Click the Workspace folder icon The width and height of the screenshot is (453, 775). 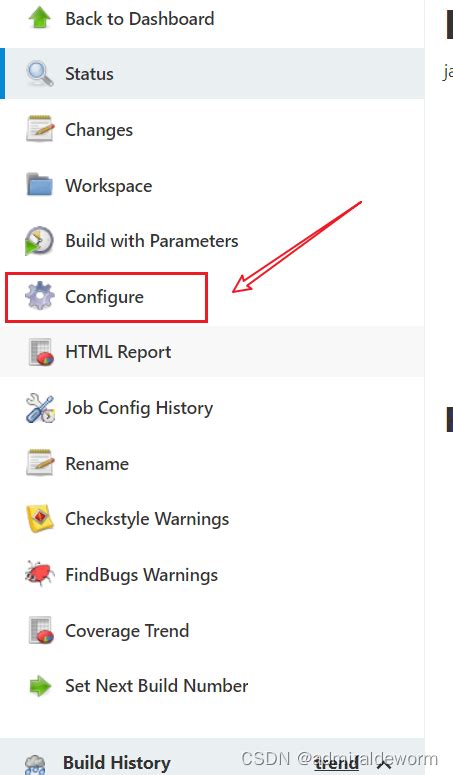(40, 185)
